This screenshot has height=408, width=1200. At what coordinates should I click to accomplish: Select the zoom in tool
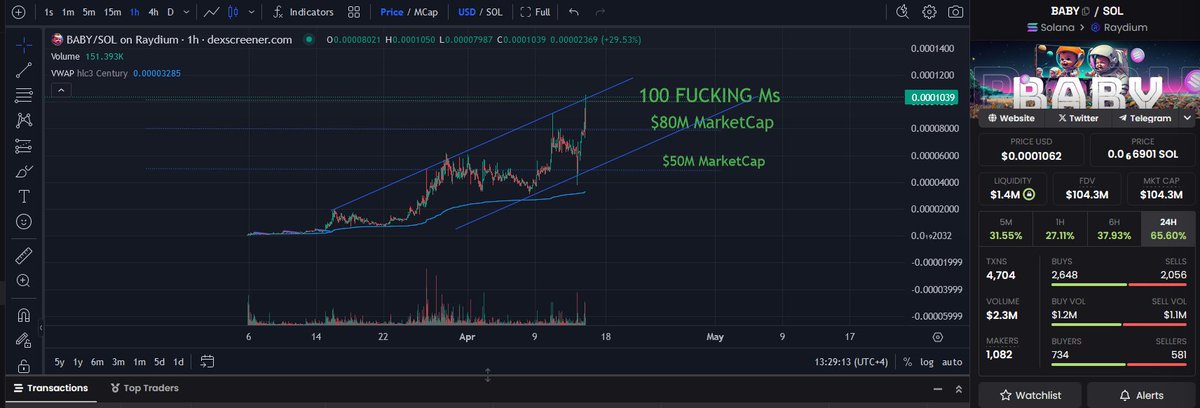(x=24, y=281)
